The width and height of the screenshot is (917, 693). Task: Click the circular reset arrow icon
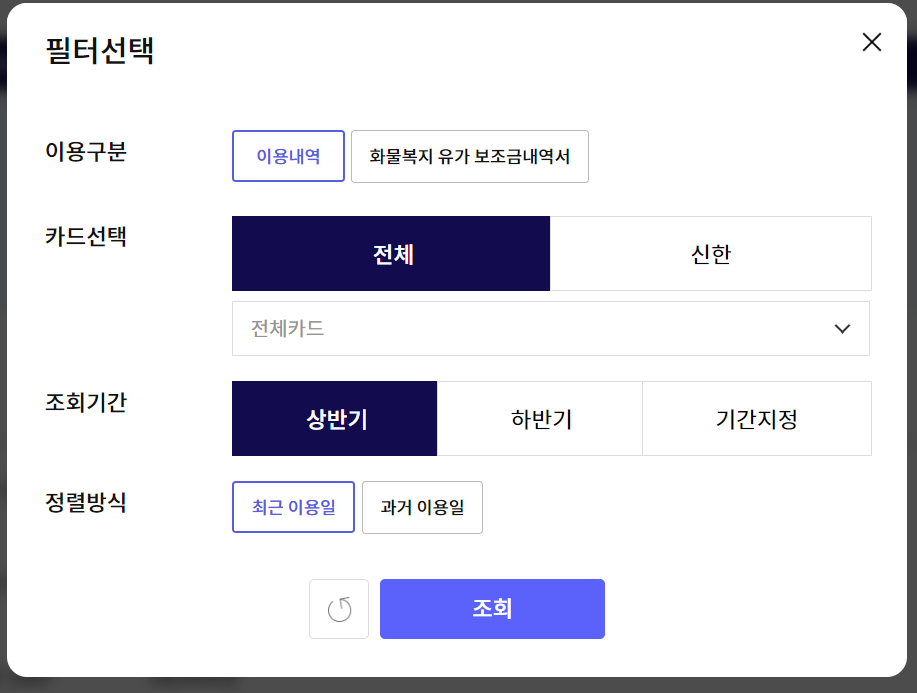coord(339,609)
